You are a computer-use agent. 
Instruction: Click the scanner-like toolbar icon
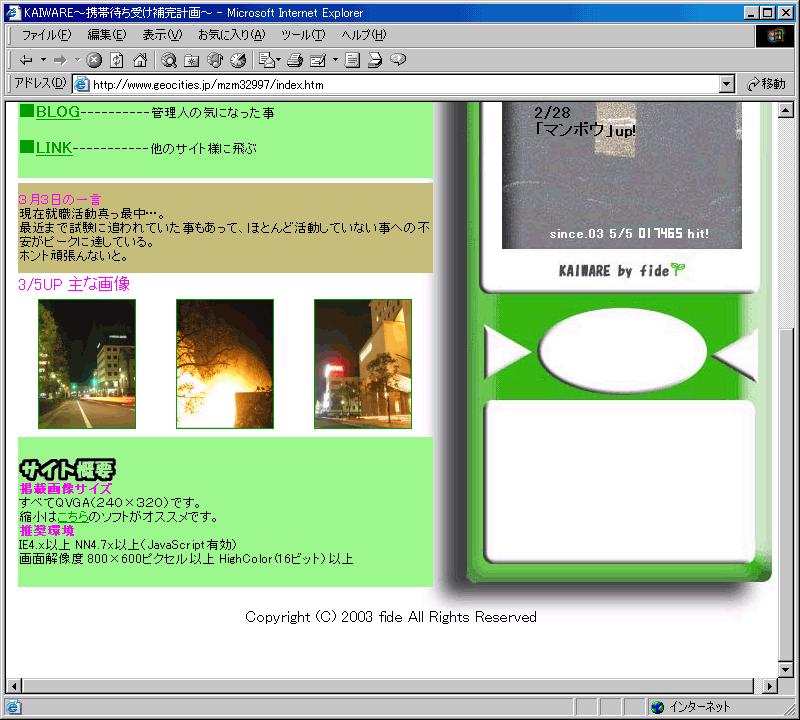pyautogui.click(x=375, y=60)
